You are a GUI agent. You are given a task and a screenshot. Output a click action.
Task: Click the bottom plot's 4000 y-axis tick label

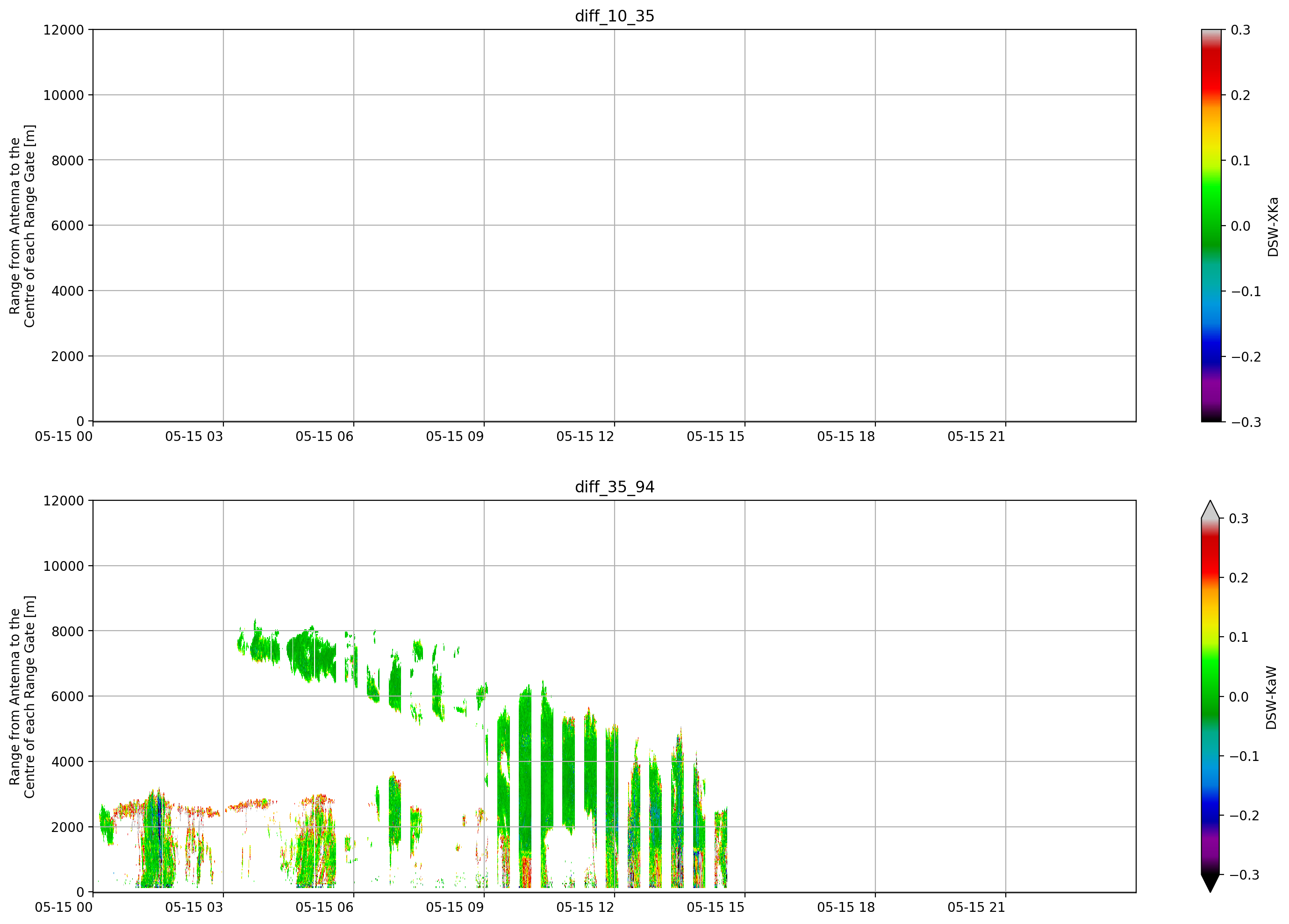point(68,761)
